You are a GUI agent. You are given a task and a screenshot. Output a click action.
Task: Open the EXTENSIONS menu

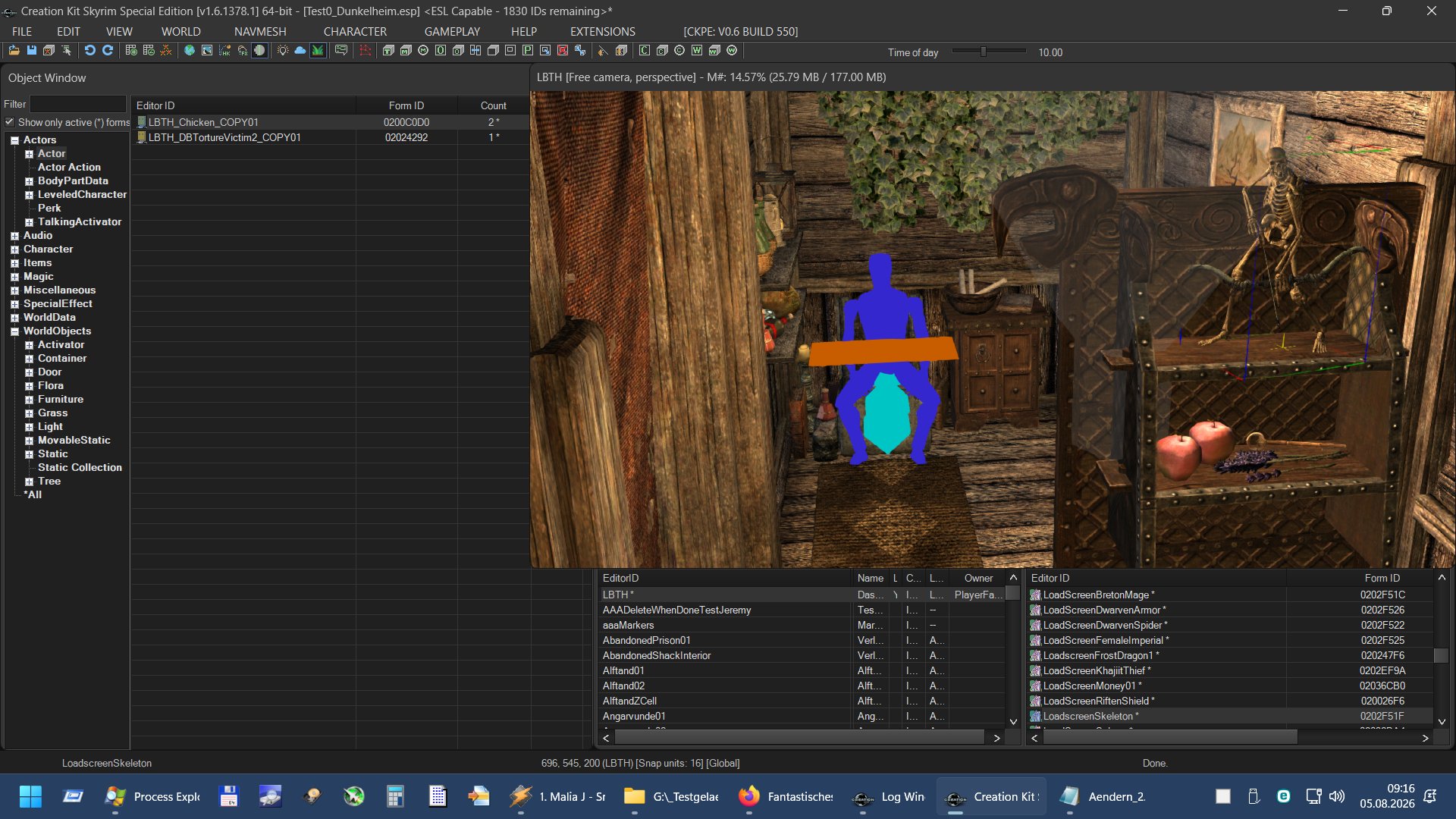pyautogui.click(x=603, y=31)
